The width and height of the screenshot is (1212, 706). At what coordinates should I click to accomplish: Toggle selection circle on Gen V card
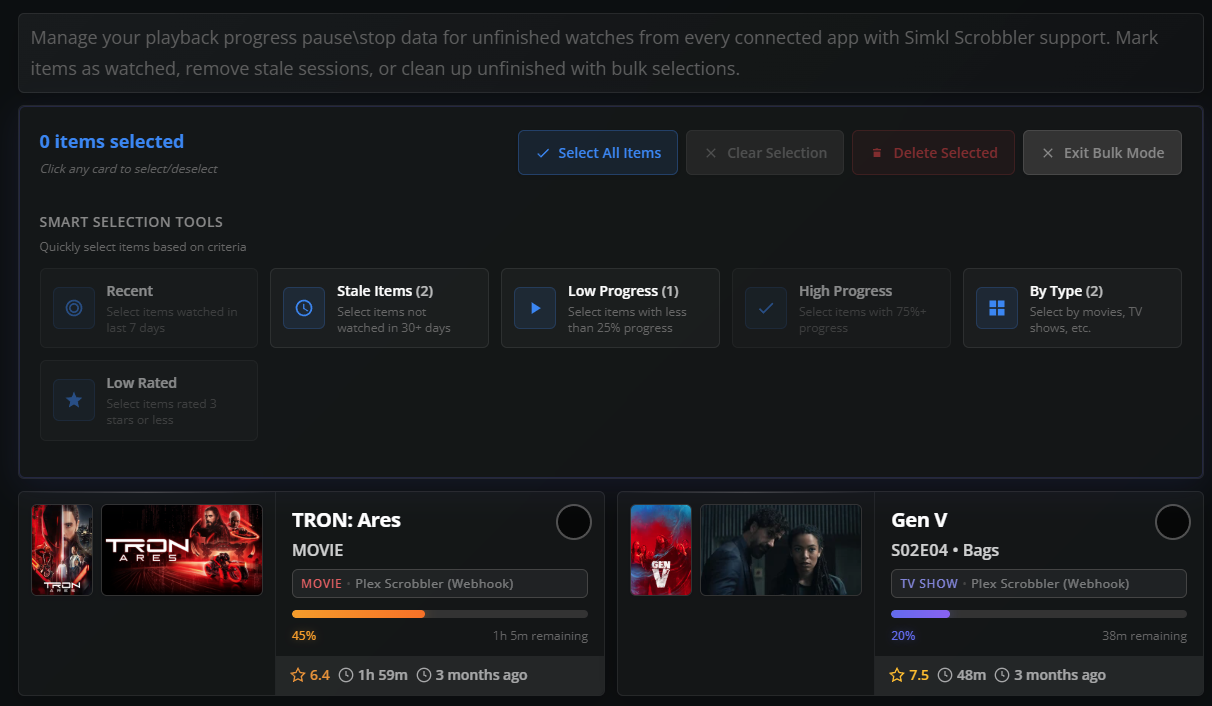coord(1173,522)
